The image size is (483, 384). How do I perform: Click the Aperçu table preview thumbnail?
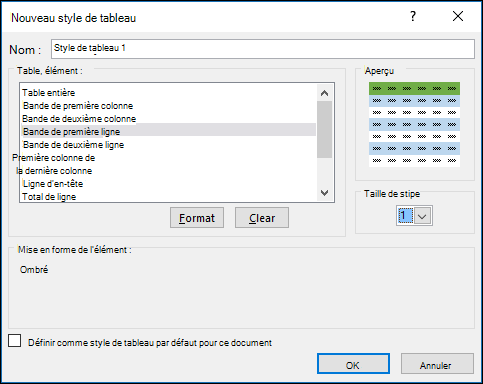tap(414, 124)
